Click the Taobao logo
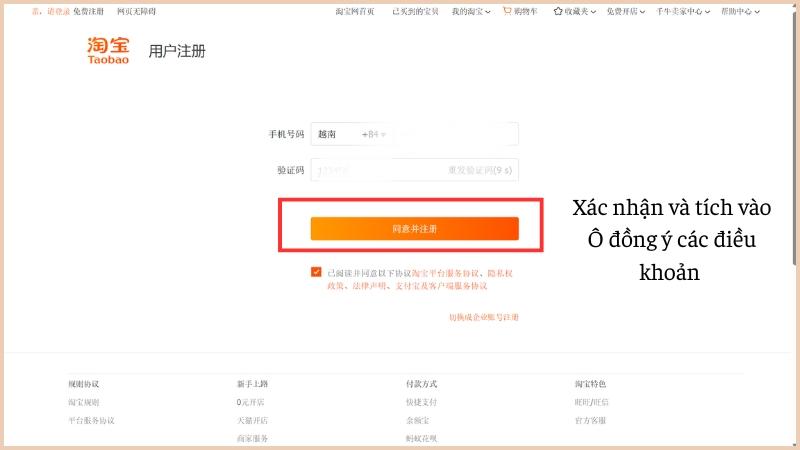 pyautogui.click(x=108, y=51)
